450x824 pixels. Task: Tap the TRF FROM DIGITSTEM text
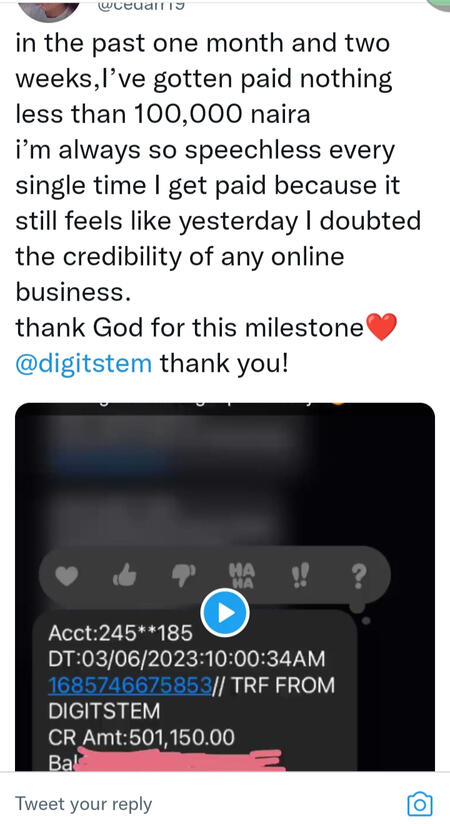(x=191, y=698)
